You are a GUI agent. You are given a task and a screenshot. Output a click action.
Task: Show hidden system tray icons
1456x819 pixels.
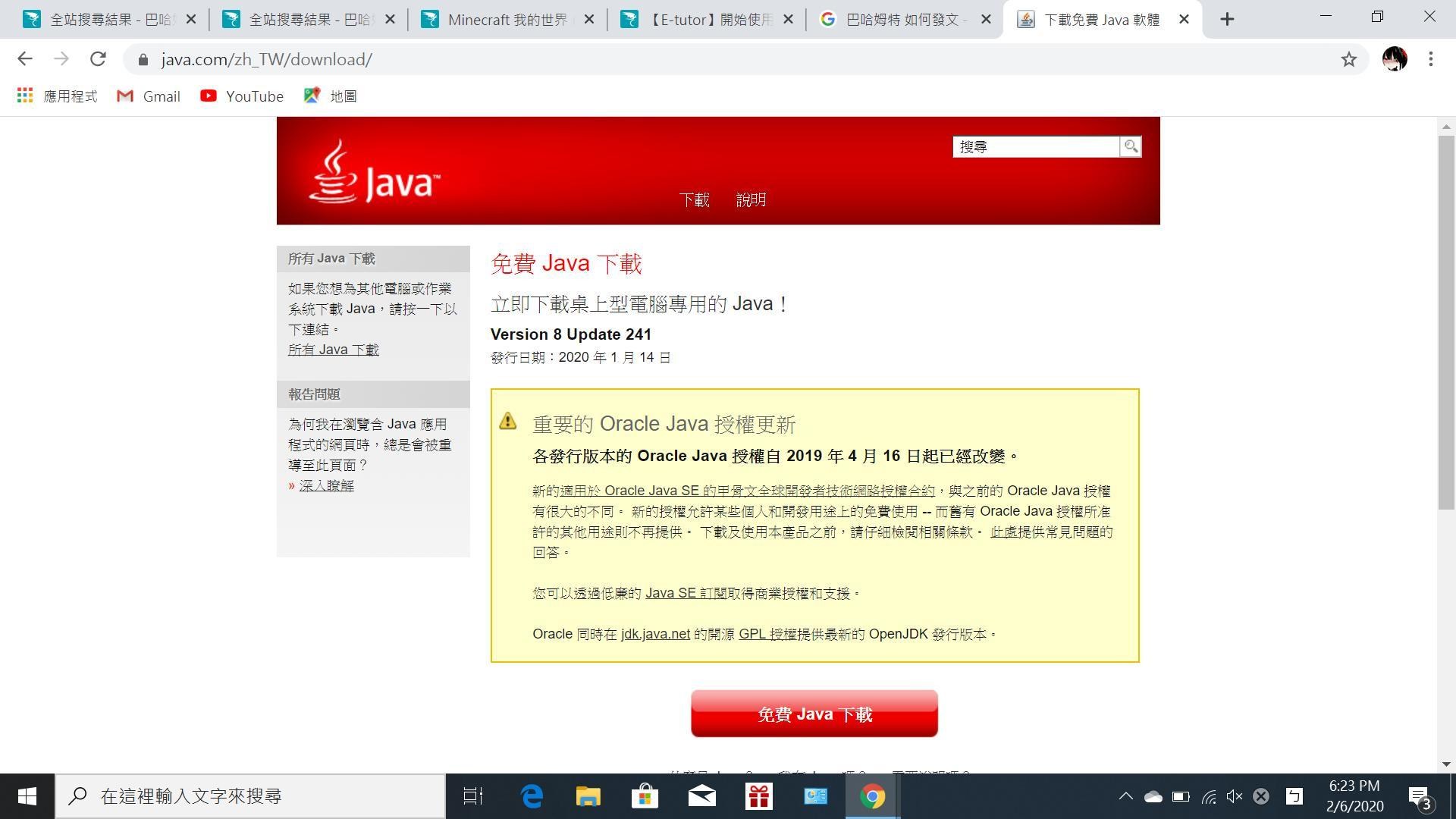click(x=1125, y=796)
